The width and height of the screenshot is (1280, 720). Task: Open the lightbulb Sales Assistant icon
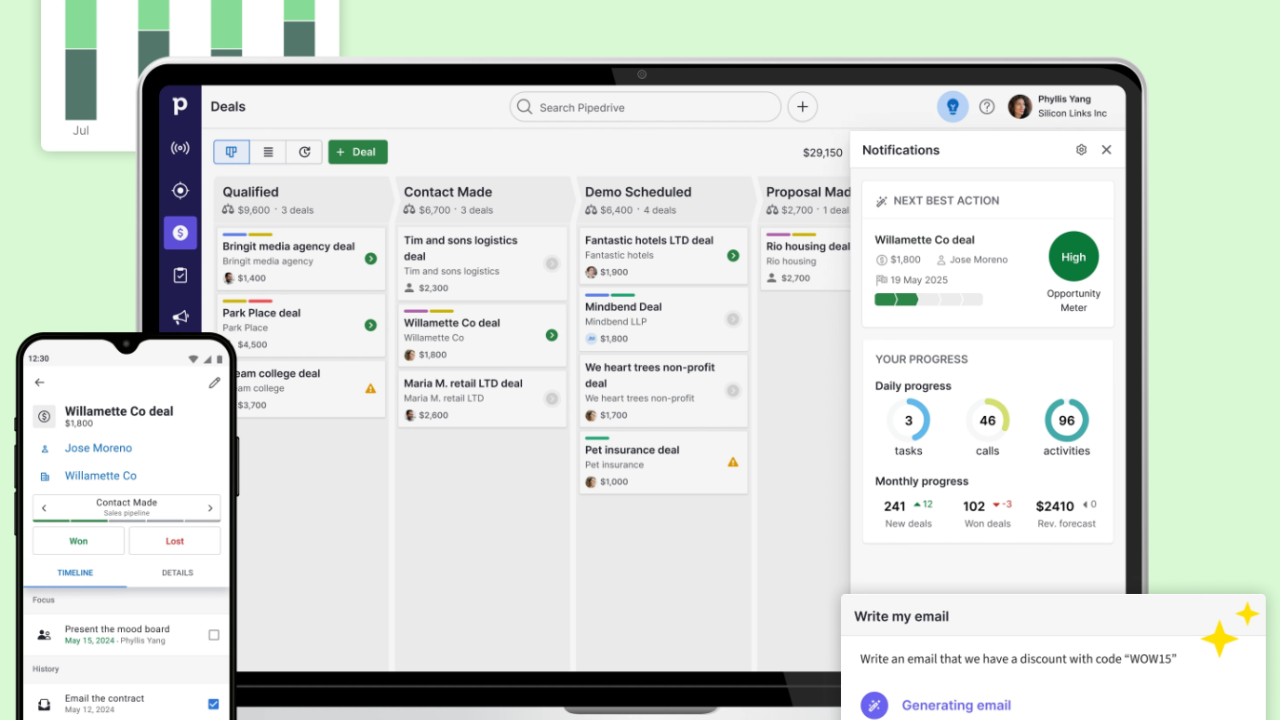[952, 107]
